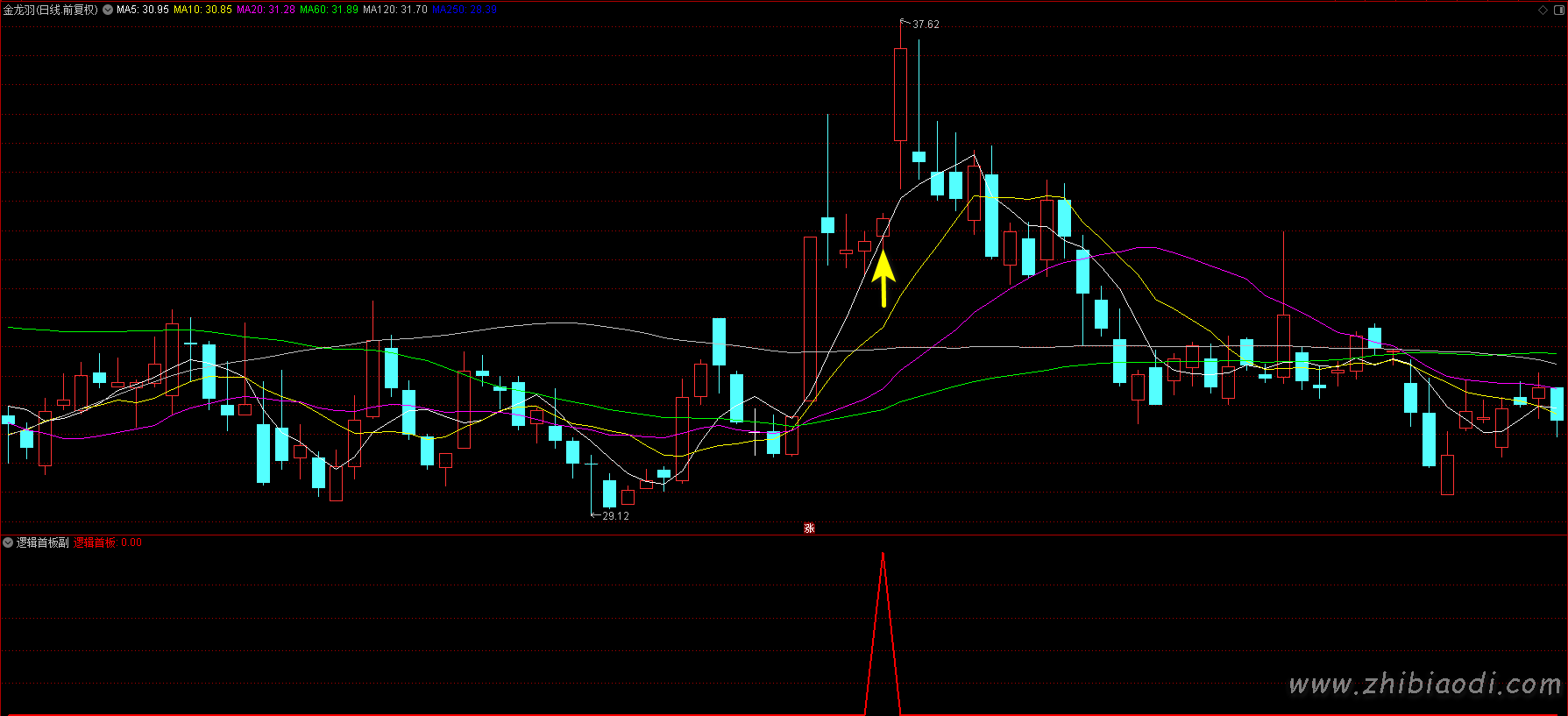
Task: Open the dropdown next to 金龙羽 title
Action: (x=108, y=10)
